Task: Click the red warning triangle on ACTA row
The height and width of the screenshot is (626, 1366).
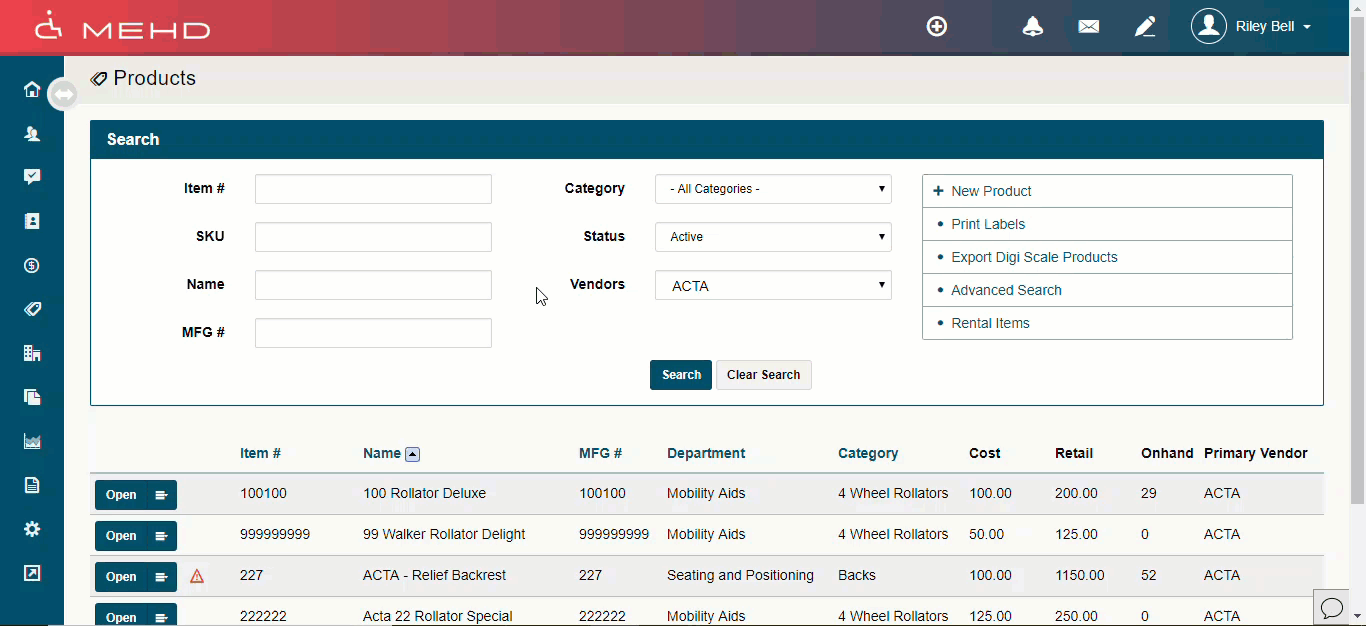Action: coord(197,576)
